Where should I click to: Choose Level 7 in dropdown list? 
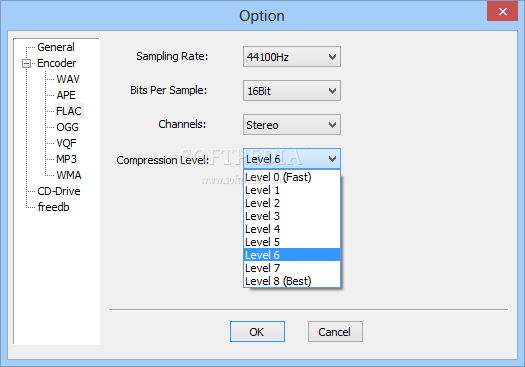click(292, 268)
